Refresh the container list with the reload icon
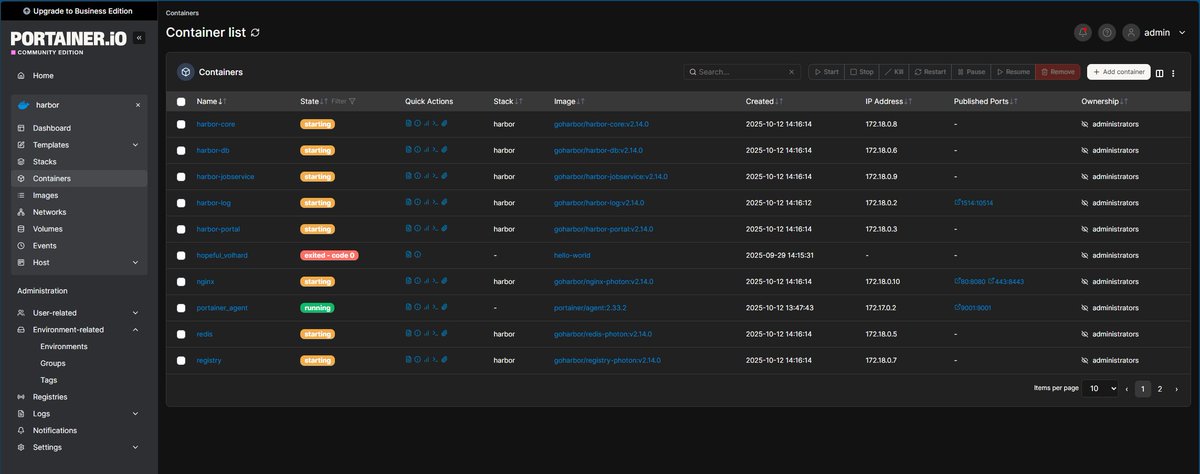Image resolution: width=1200 pixels, height=474 pixels. 255,33
